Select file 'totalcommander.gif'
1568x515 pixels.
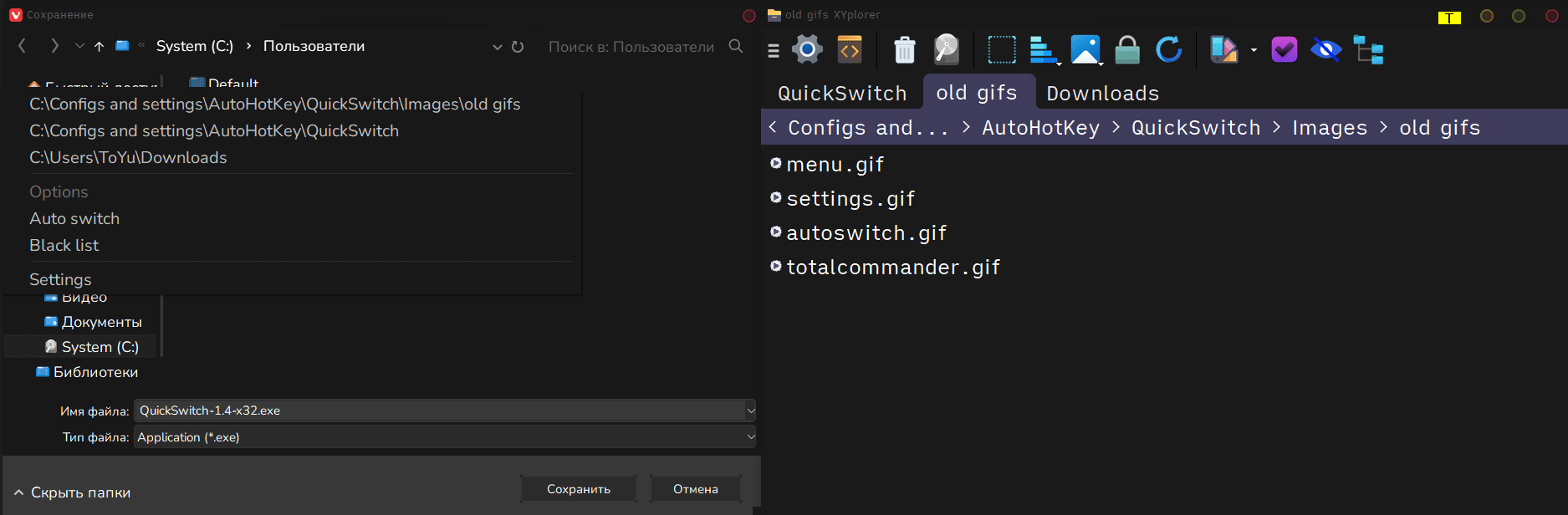pyautogui.click(x=885, y=268)
